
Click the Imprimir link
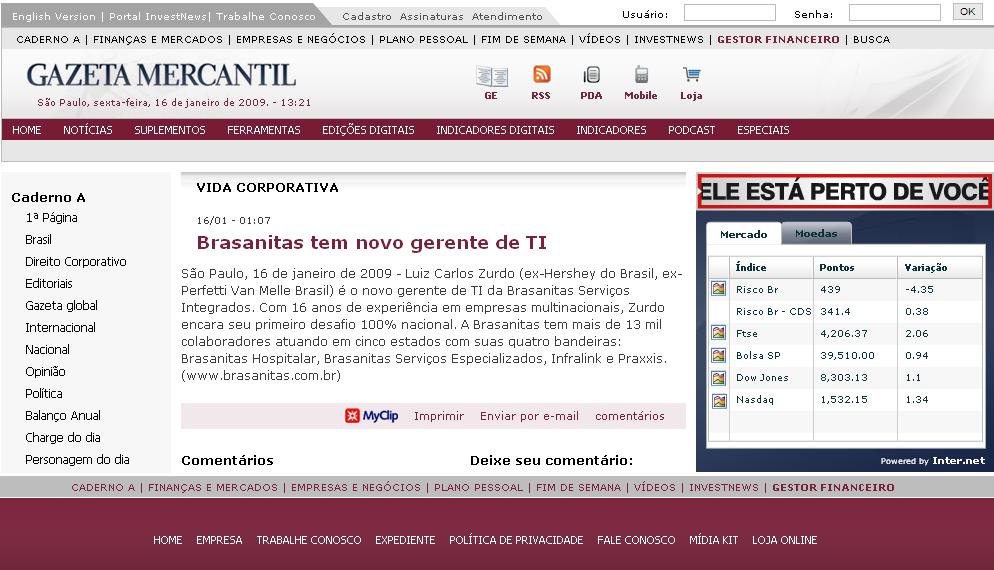438,416
